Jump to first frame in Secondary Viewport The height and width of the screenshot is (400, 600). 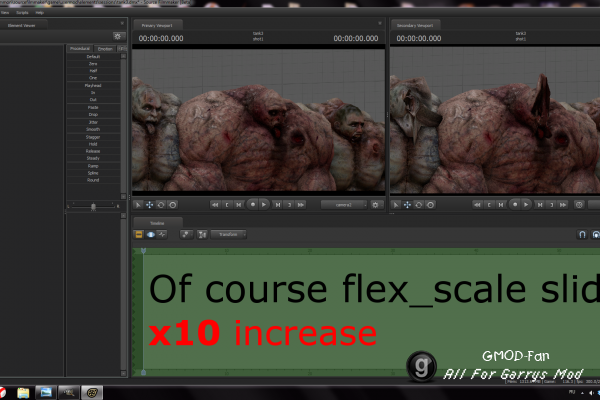[477, 205]
